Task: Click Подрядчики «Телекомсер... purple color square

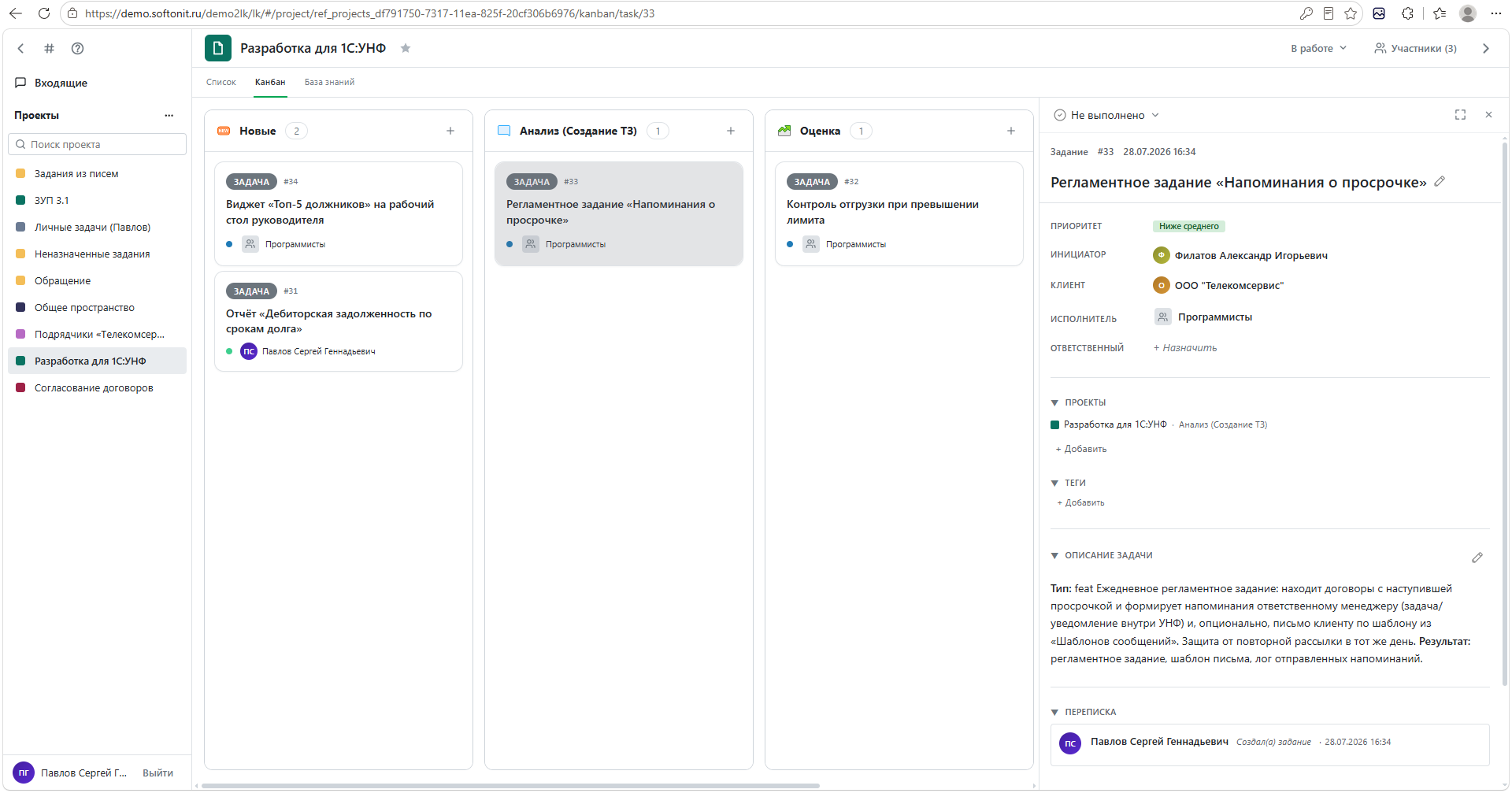Action: 20,334
